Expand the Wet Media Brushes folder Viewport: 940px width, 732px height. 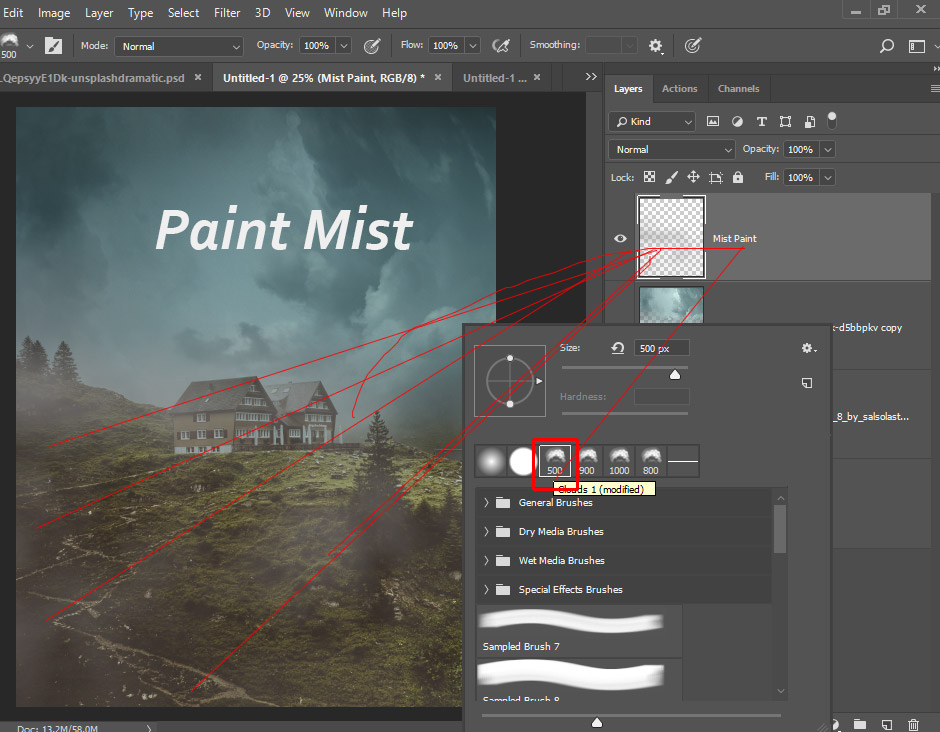point(487,561)
